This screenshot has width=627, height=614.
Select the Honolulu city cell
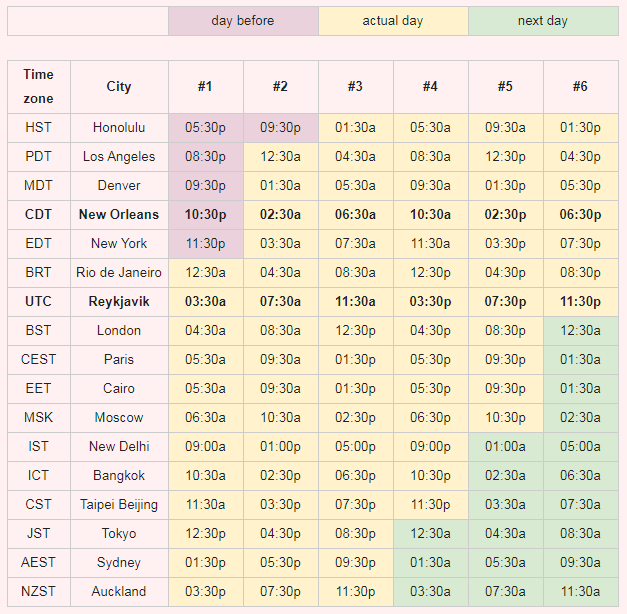(119, 128)
